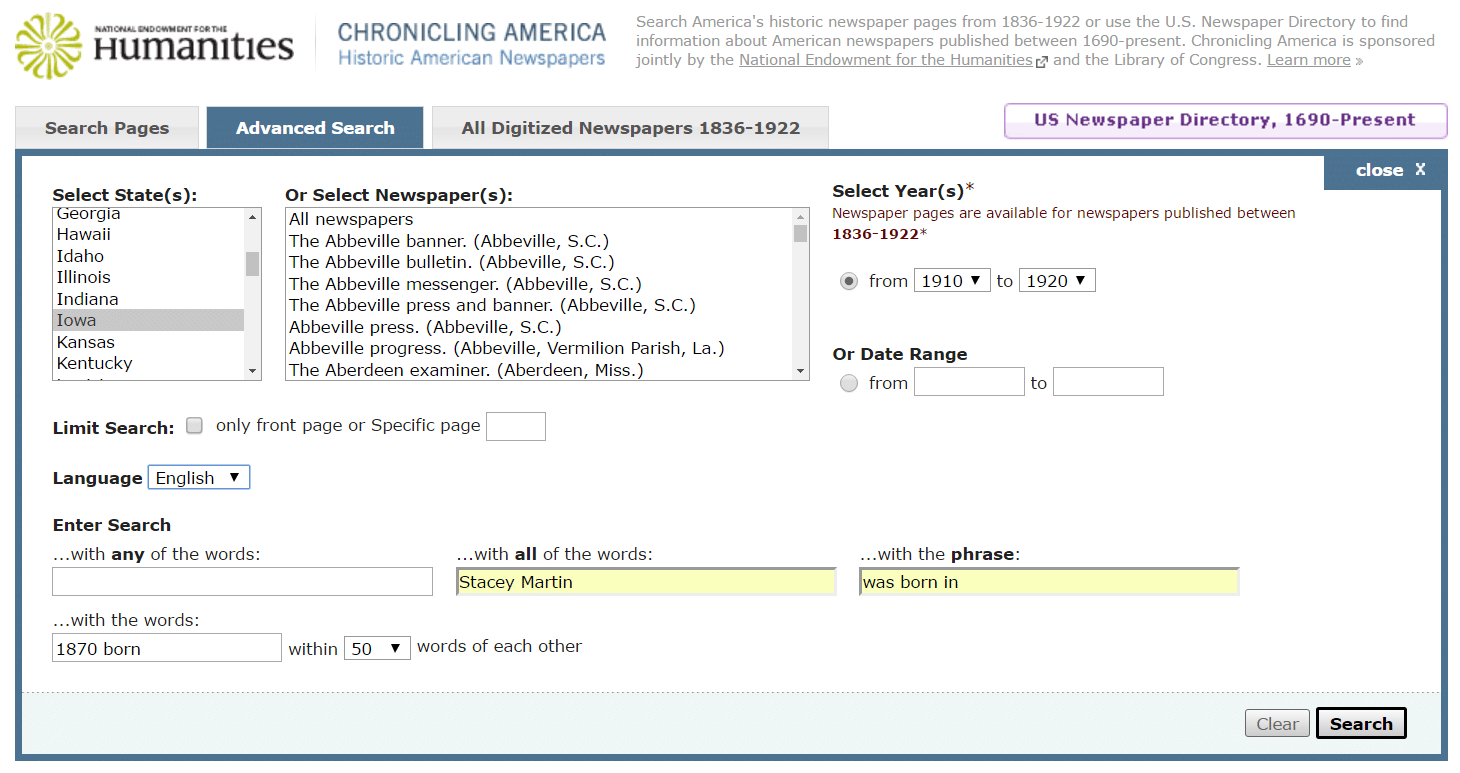Select Hawaii in the states list
Image resolution: width=1460 pixels, height=773 pixels.
148,235
